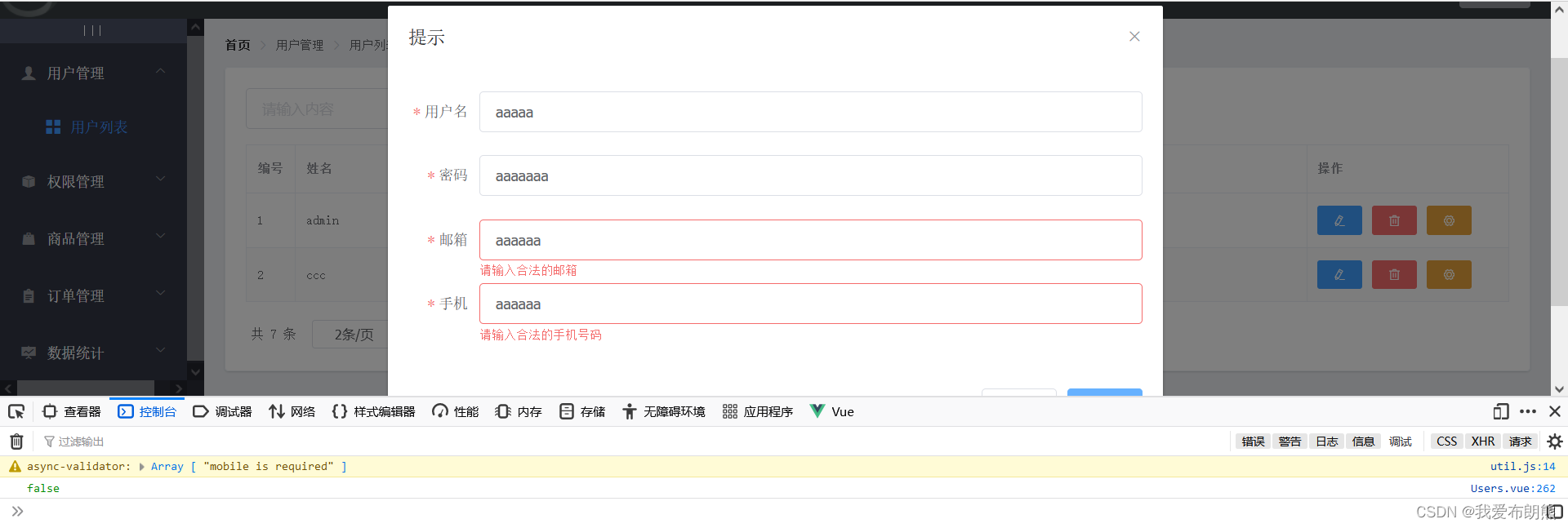This screenshot has height=528, width=1568.
Task: Click the search box 请输入内容
Action: click(317, 109)
